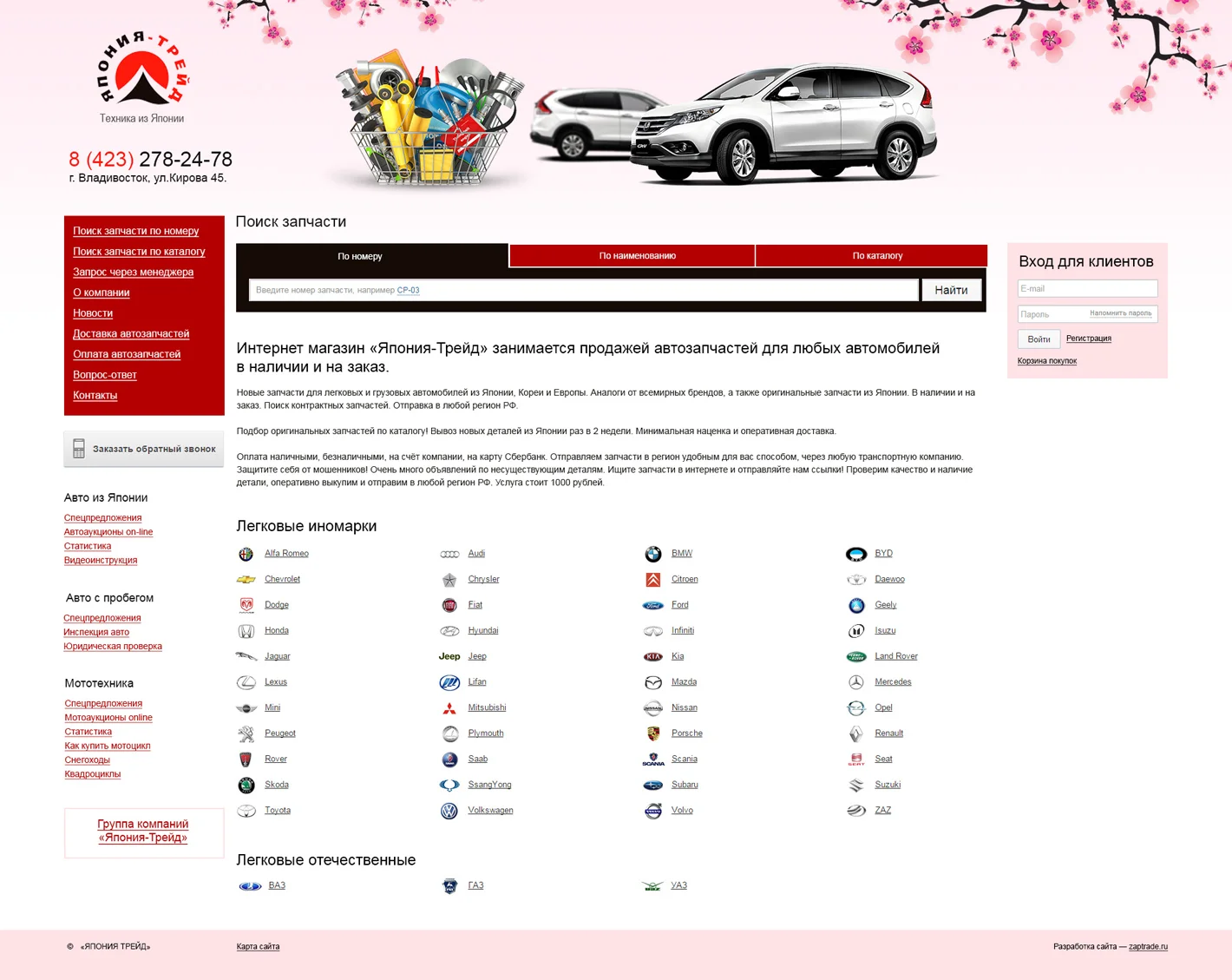Click the ВАЗ logo icon
This screenshot has height=980, width=1232.
250,886
